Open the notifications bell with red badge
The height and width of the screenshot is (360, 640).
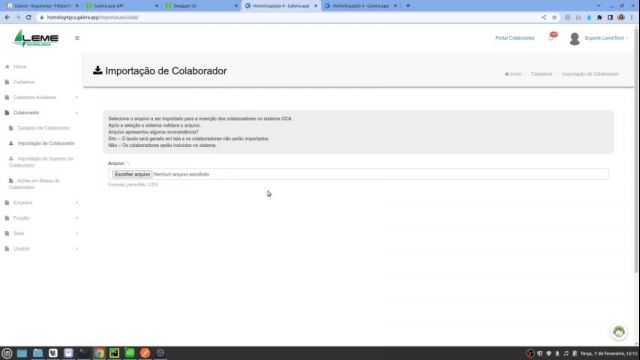coord(552,37)
